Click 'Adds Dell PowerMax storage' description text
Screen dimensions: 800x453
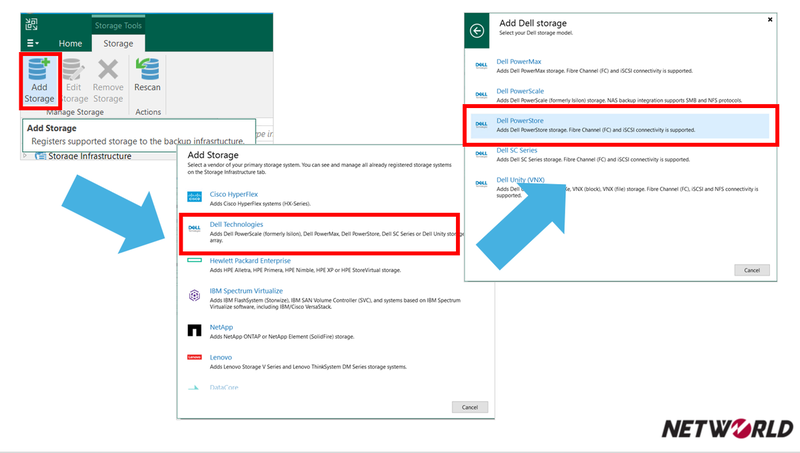[594, 71]
